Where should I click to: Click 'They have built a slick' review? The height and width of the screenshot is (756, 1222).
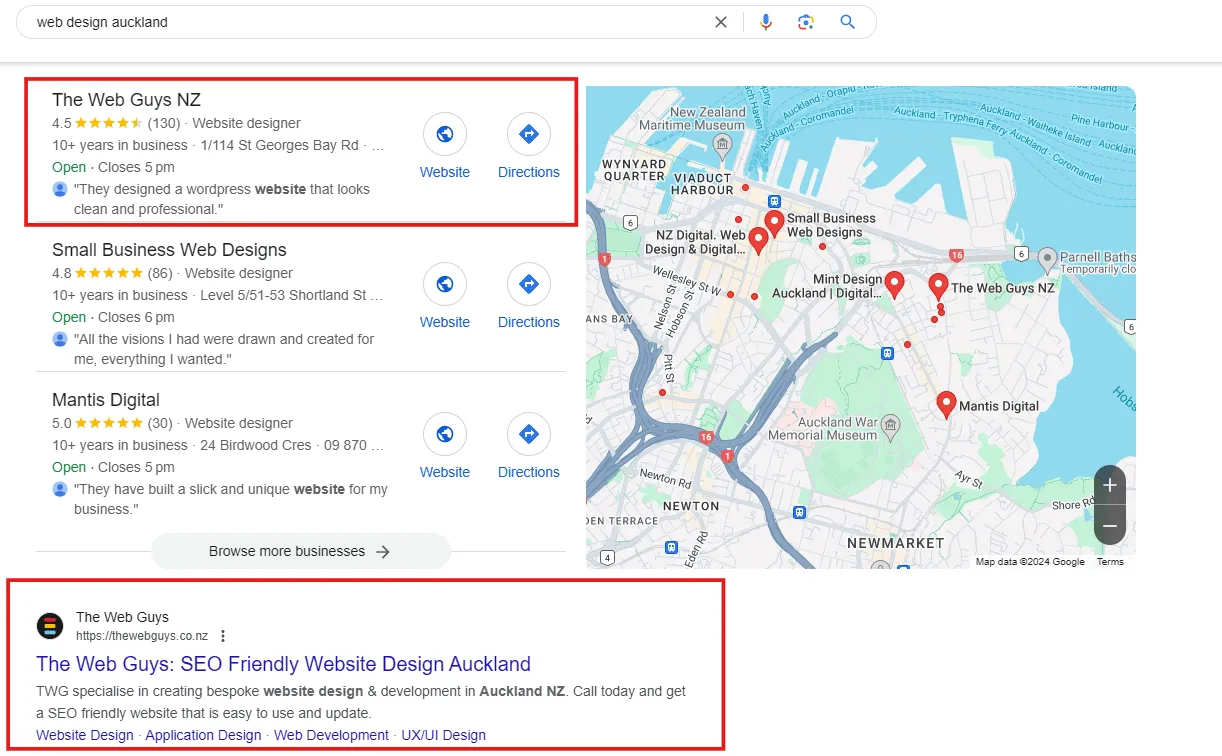231,499
